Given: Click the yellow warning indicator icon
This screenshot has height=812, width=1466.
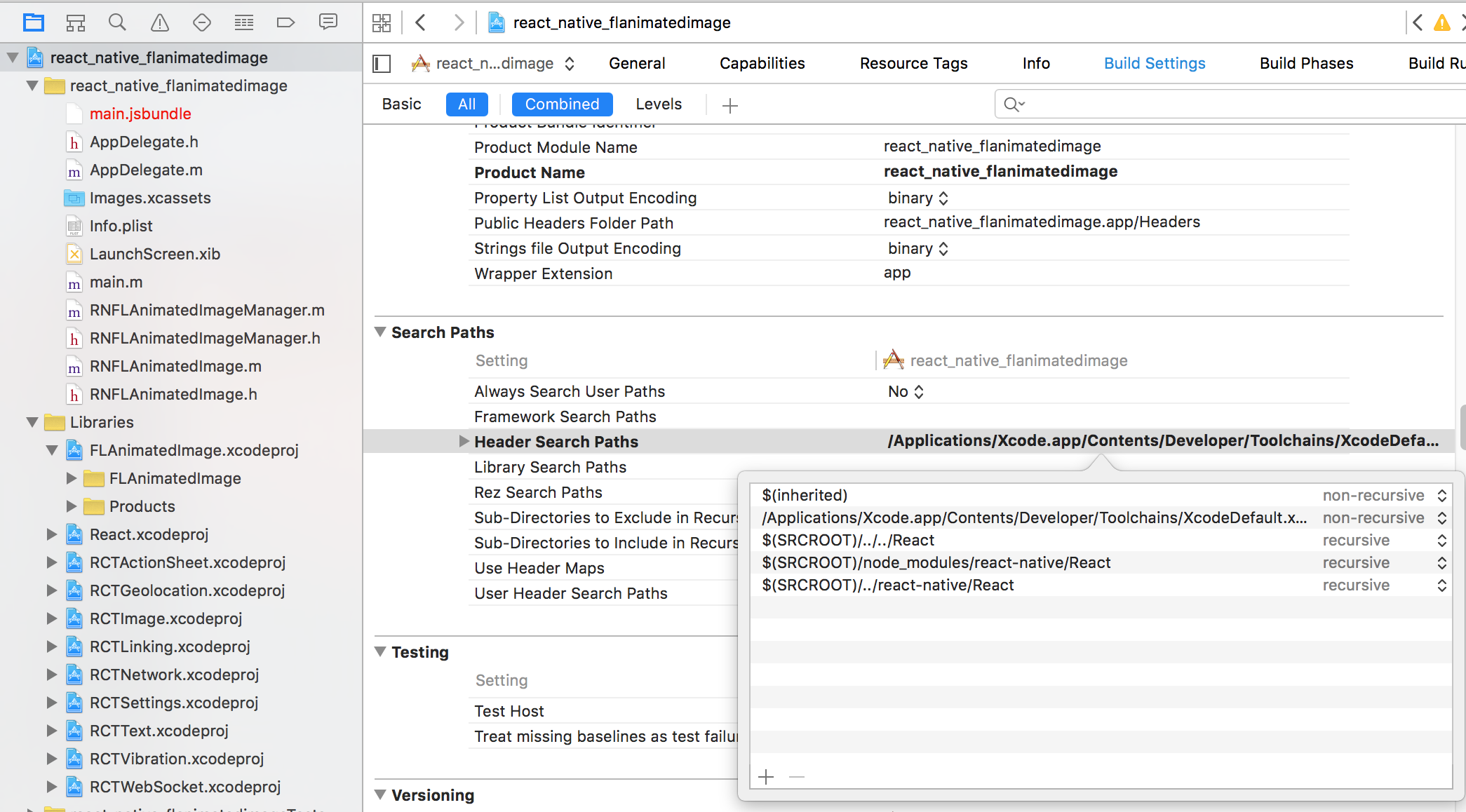Looking at the screenshot, I should (x=1441, y=22).
